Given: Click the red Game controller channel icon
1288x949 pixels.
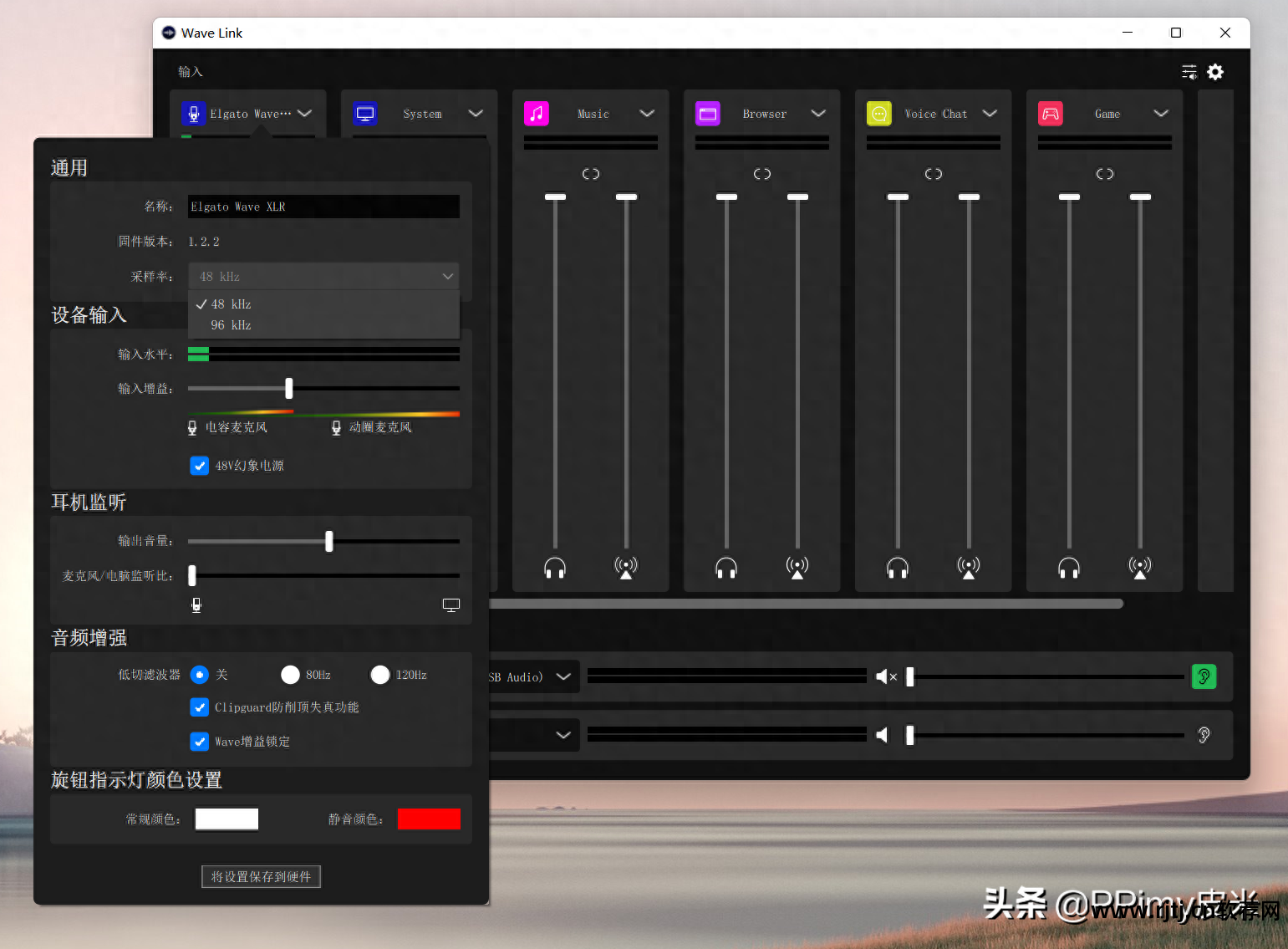Looking at the screenshot, I should pos(1051,114).
